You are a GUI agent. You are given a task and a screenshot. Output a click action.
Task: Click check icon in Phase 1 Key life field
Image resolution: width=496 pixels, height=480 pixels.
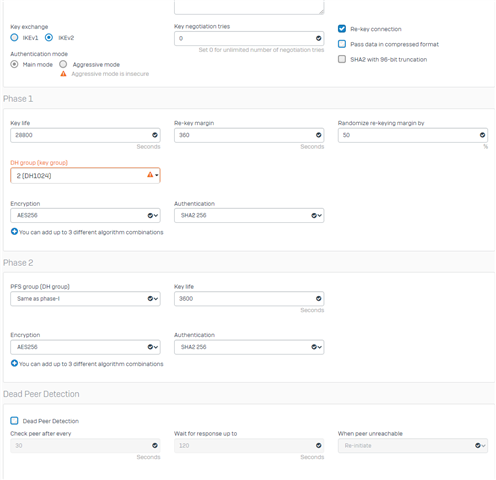pos(155,135)
